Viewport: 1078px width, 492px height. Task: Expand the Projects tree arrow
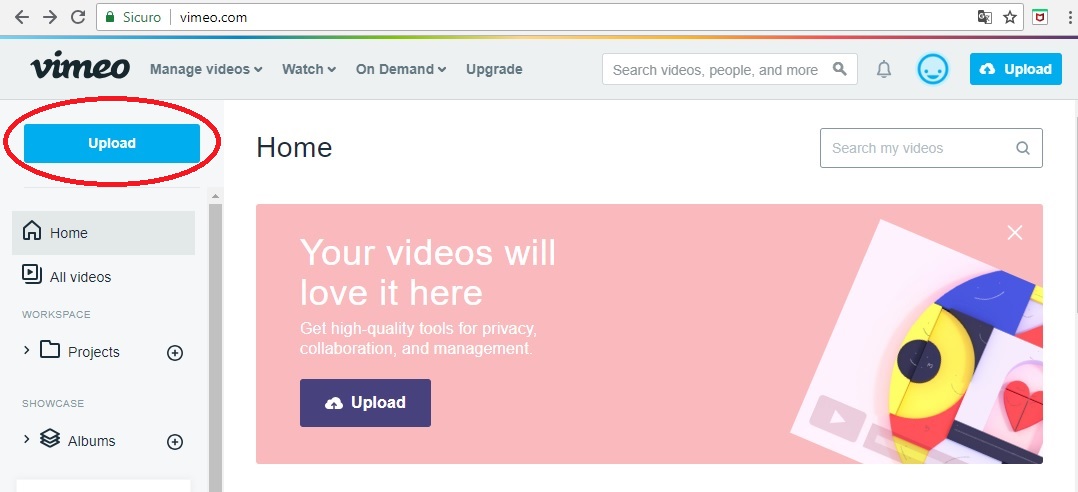(x=27, y=350)
